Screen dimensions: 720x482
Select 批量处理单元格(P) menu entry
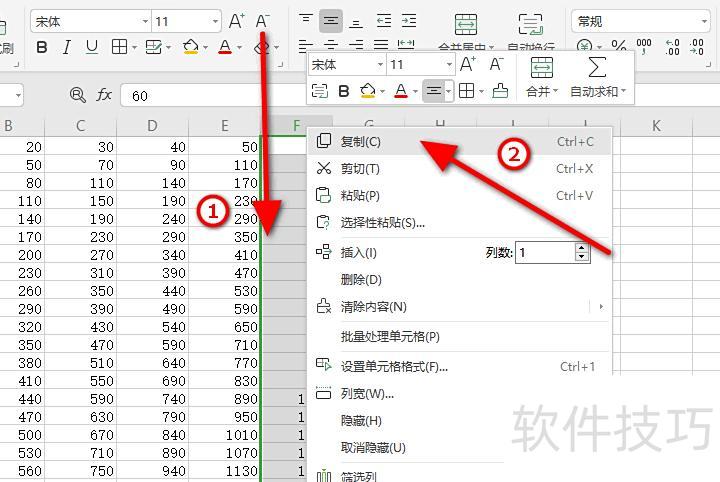click(459, 336)
